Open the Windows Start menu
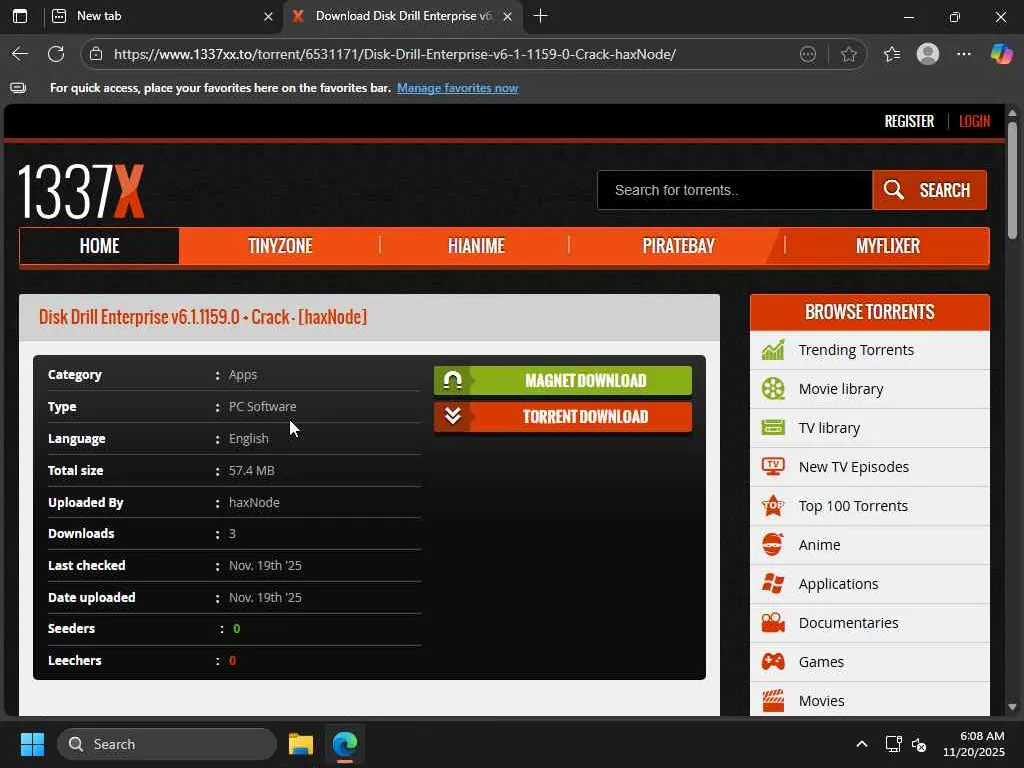 pyautogui.click(x=32, y=744)
